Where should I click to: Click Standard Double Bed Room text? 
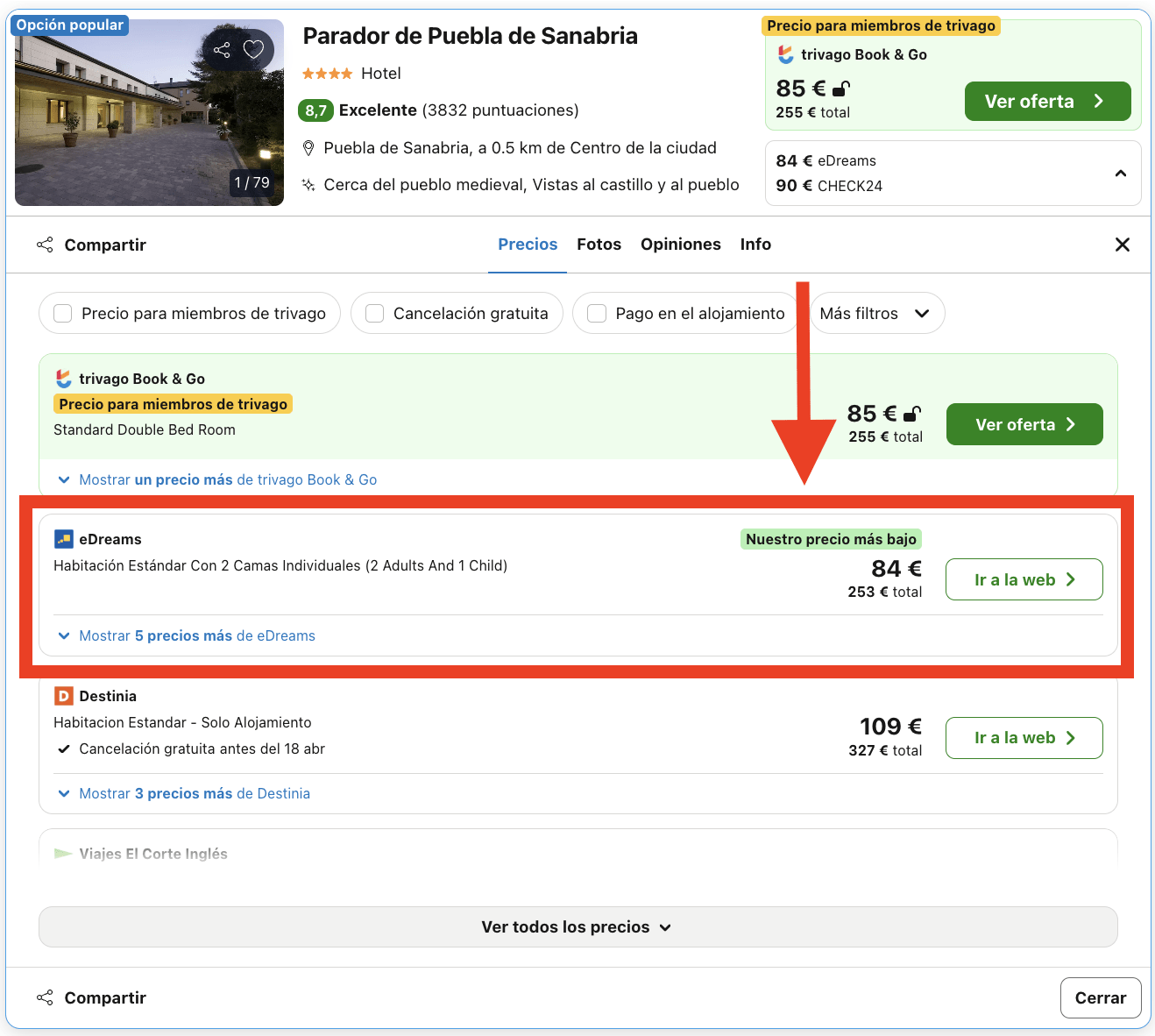(x=145, y=429)
